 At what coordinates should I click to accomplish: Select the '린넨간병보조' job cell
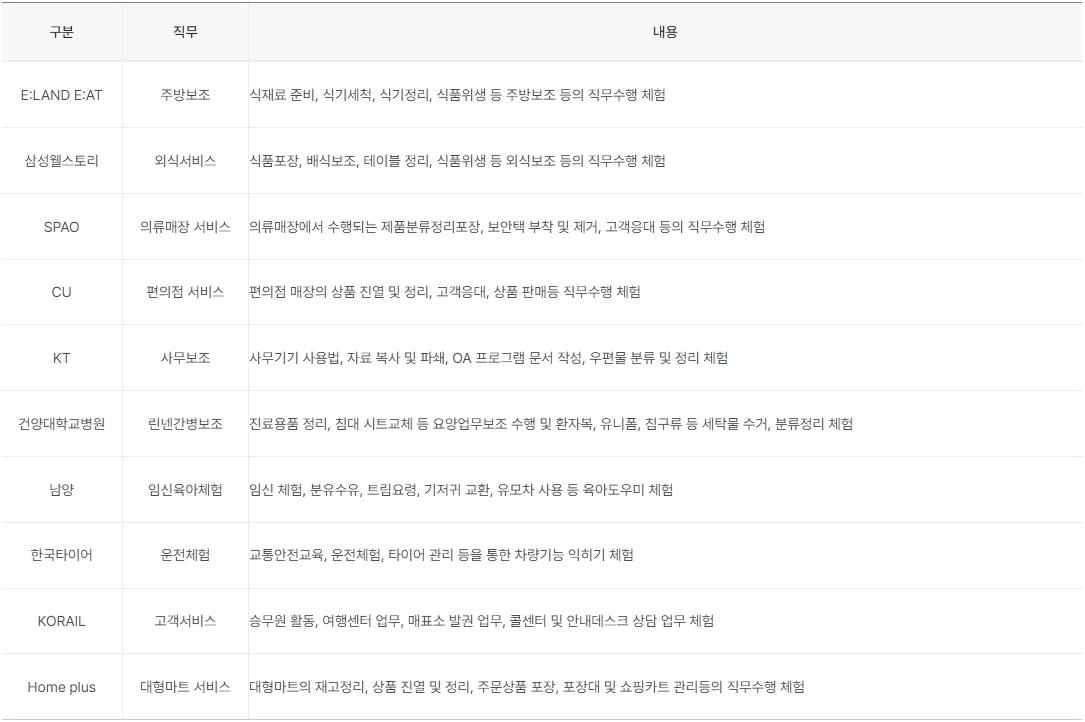pos(185,424)
